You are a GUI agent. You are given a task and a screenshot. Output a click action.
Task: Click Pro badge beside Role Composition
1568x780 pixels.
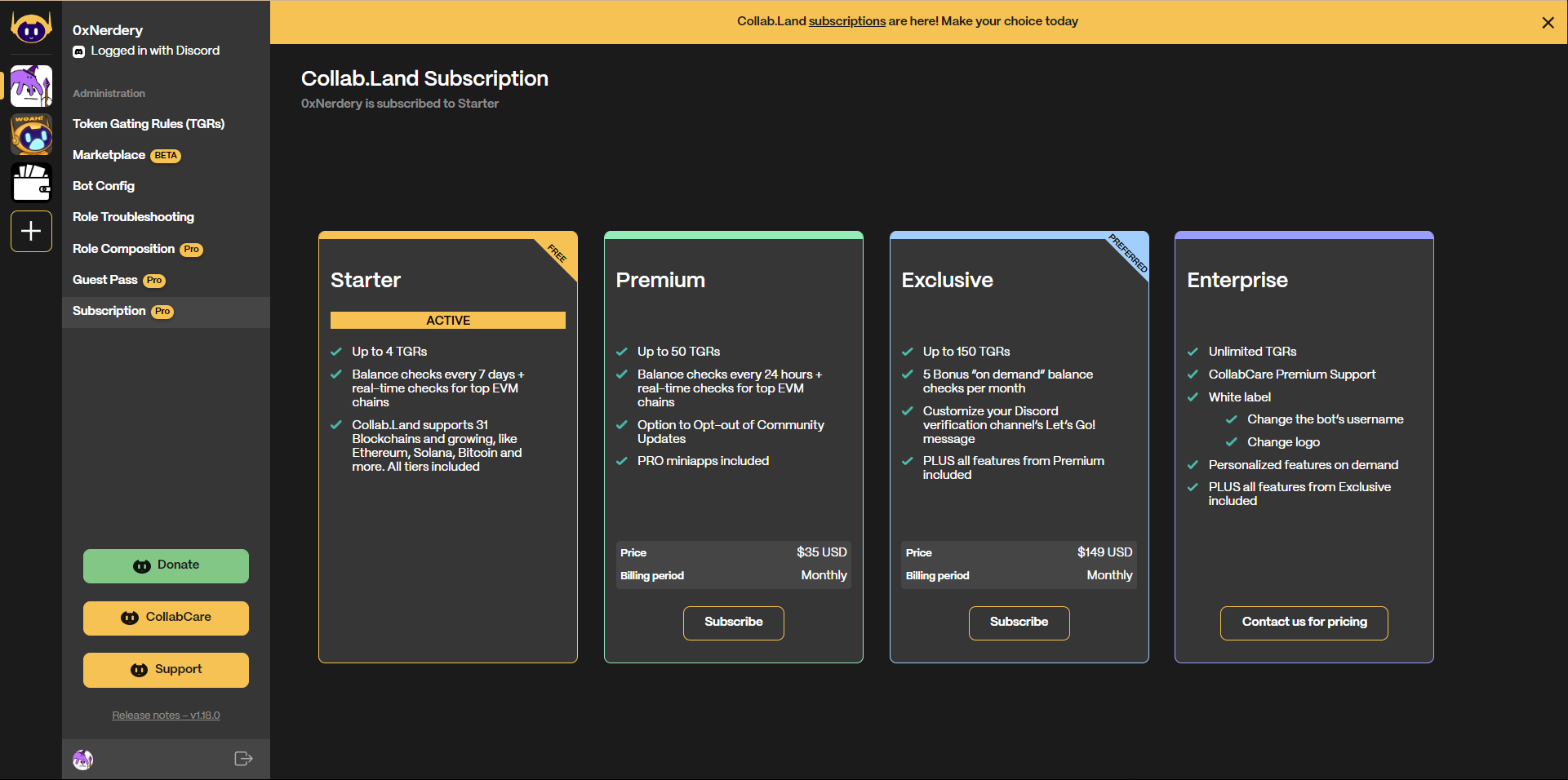191,250
